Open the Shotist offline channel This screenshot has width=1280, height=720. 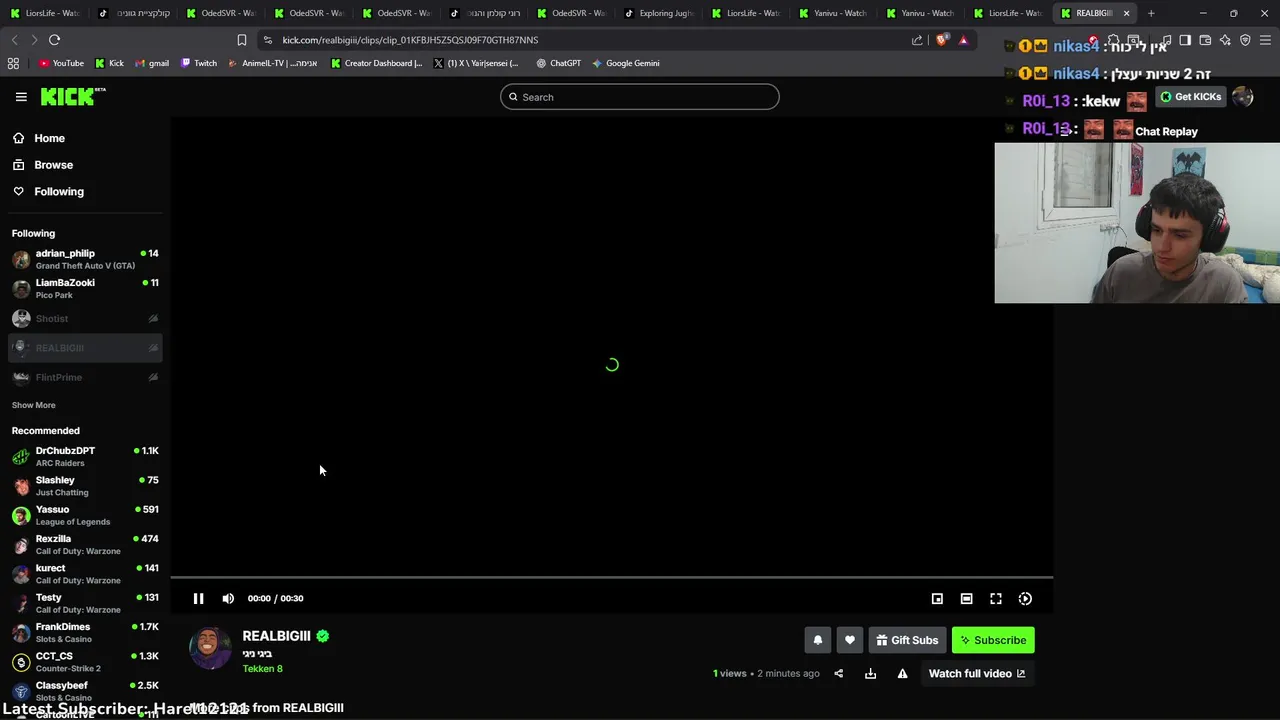pyautogui.click(x=86, y=318)
